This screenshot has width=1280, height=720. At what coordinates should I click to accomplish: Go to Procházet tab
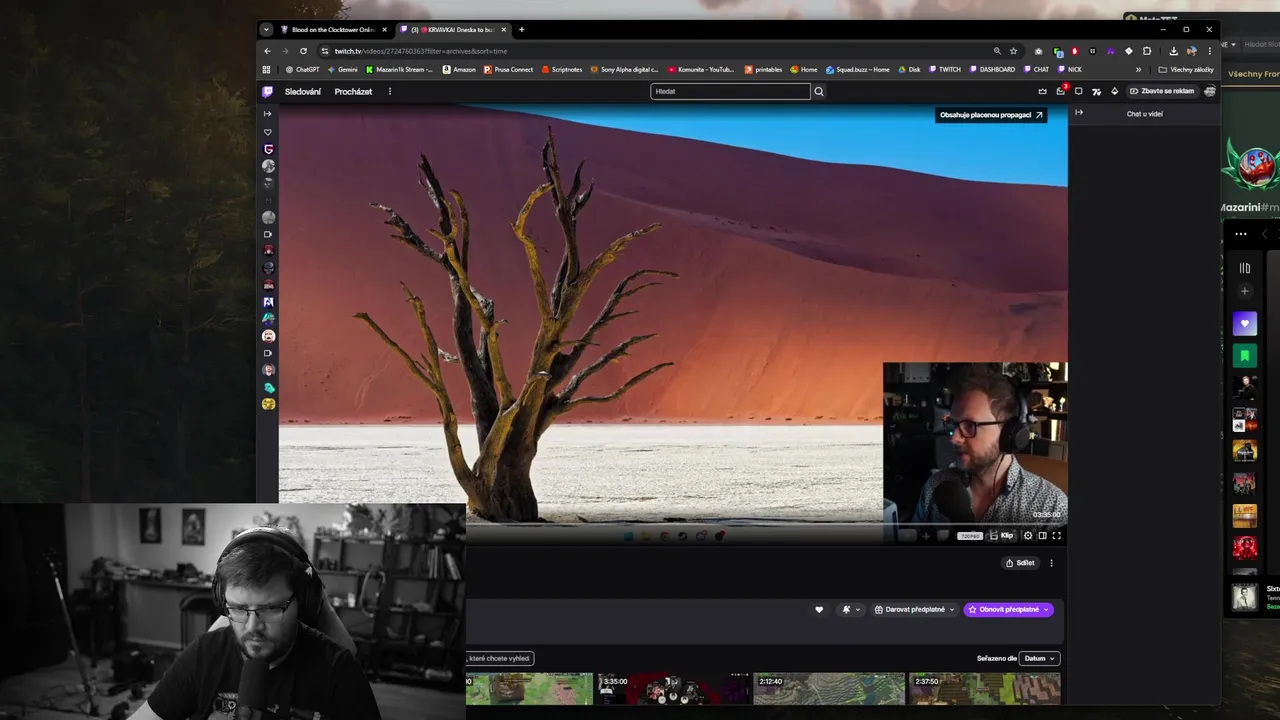pos(353,91)
